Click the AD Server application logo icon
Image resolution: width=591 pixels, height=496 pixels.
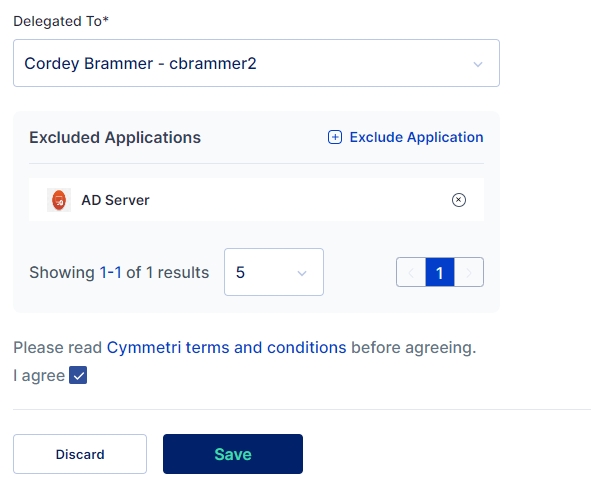[59, 200]
